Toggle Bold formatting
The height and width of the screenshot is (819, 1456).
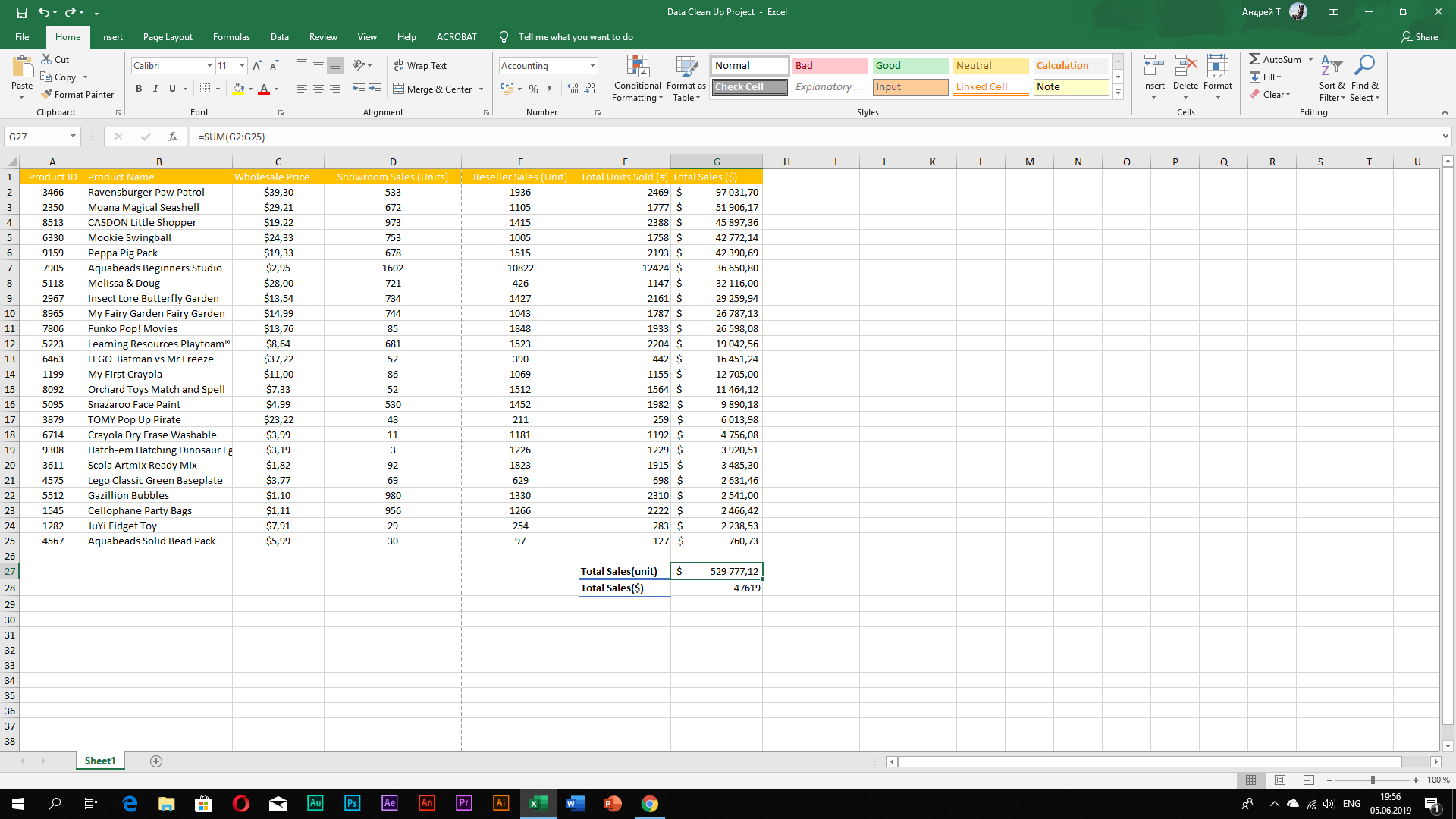(x=139, y=89)
